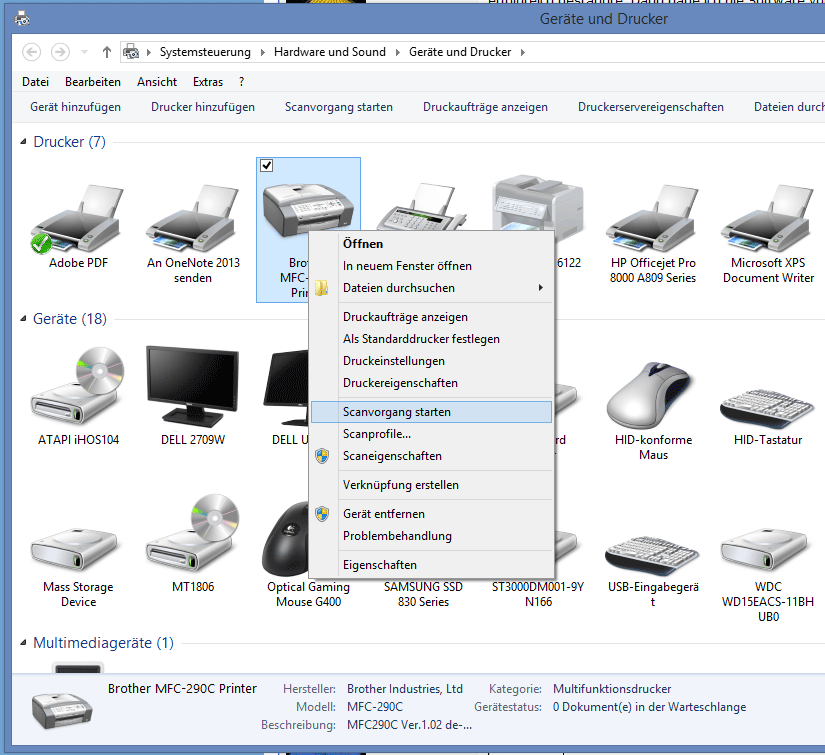
Task: Select the fax machine device icon
Action: pyautogui.click(x=422, y=206)
